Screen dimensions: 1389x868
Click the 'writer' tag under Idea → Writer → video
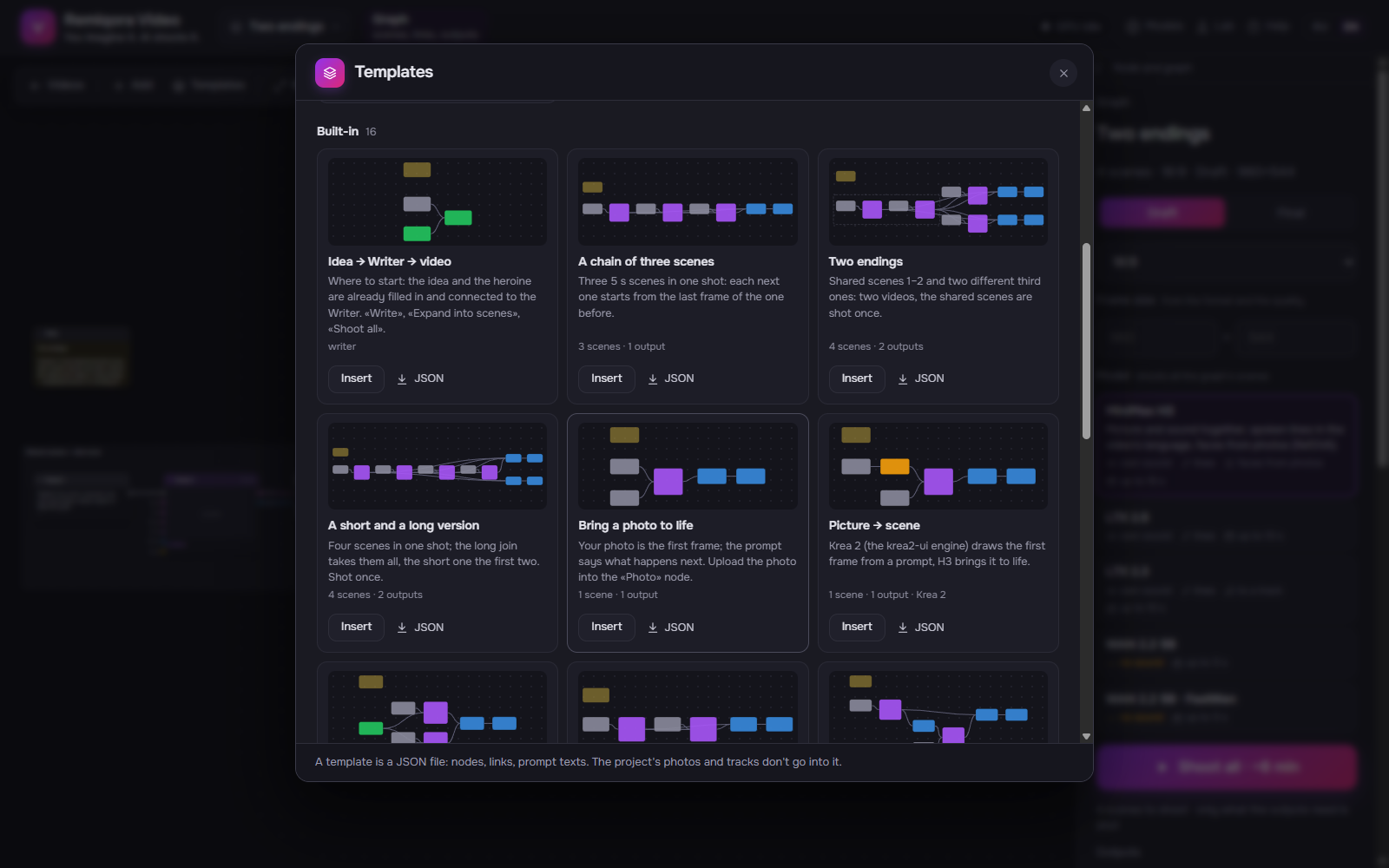342,346
